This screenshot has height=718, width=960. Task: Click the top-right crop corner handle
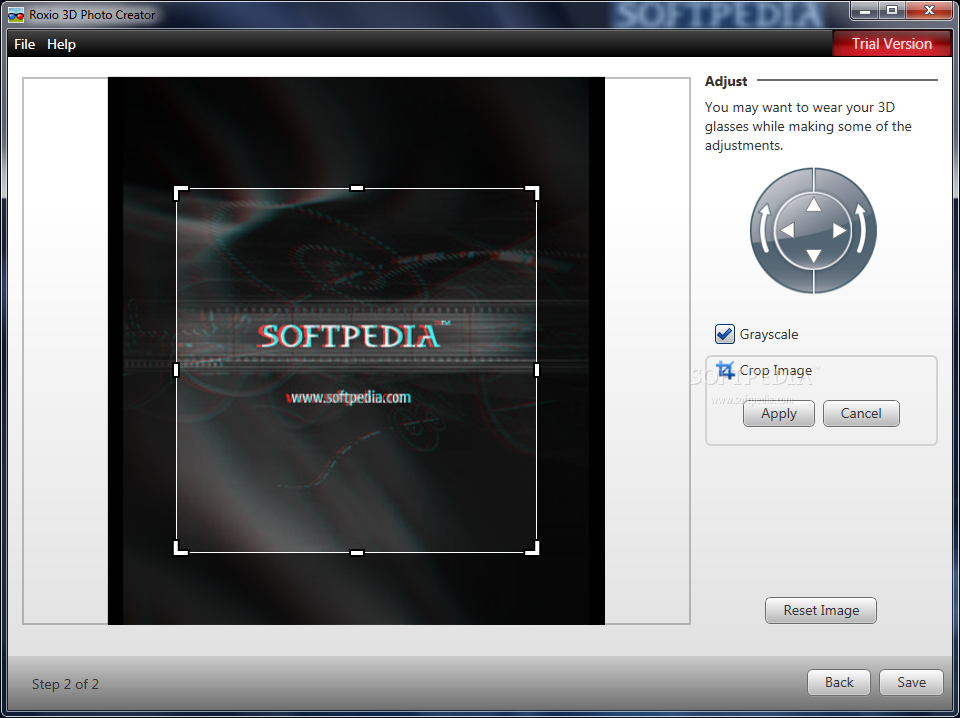[533, 192]
